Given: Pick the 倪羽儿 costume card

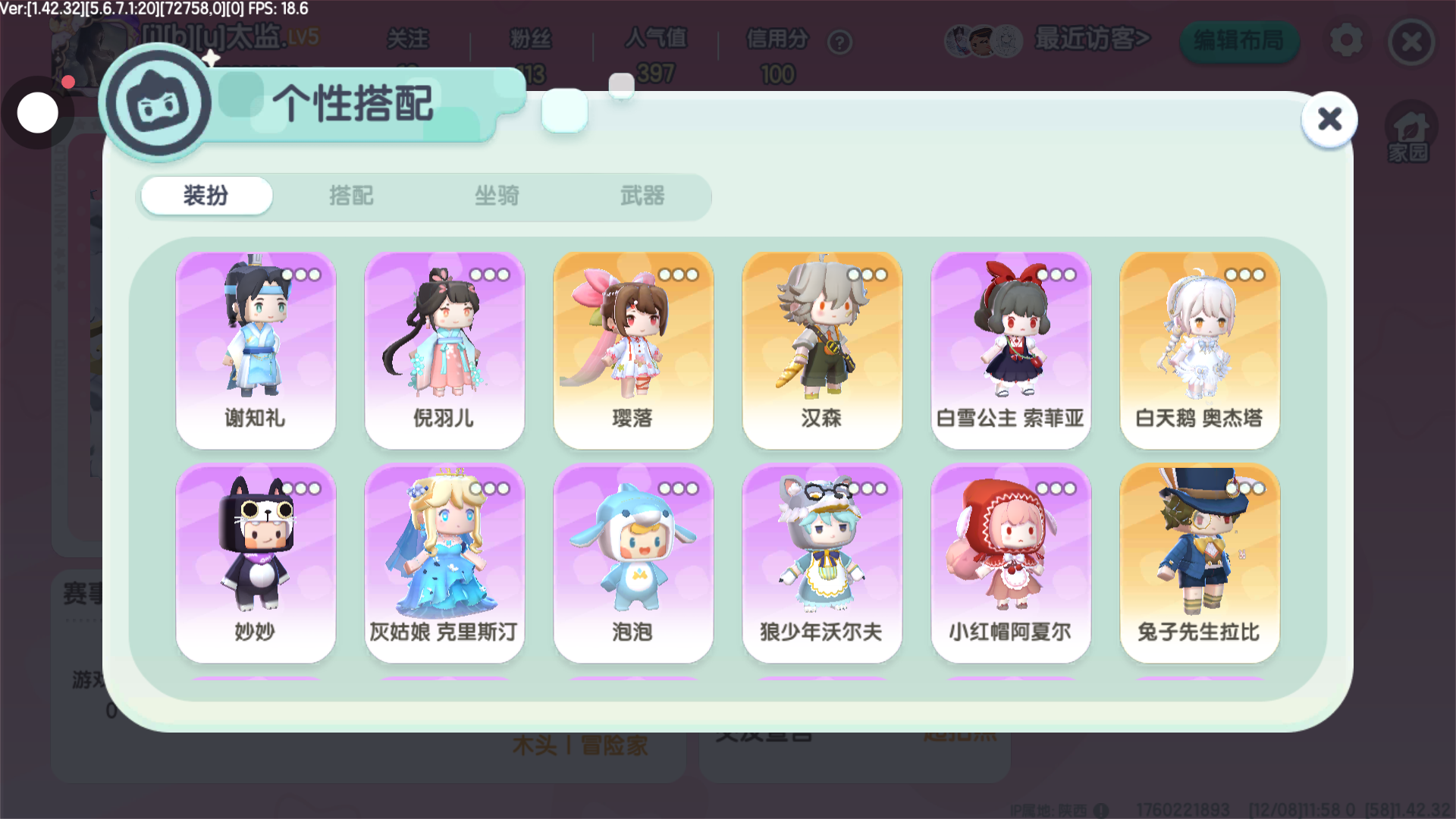Looking at the screenshot, I should coord(444,350).
